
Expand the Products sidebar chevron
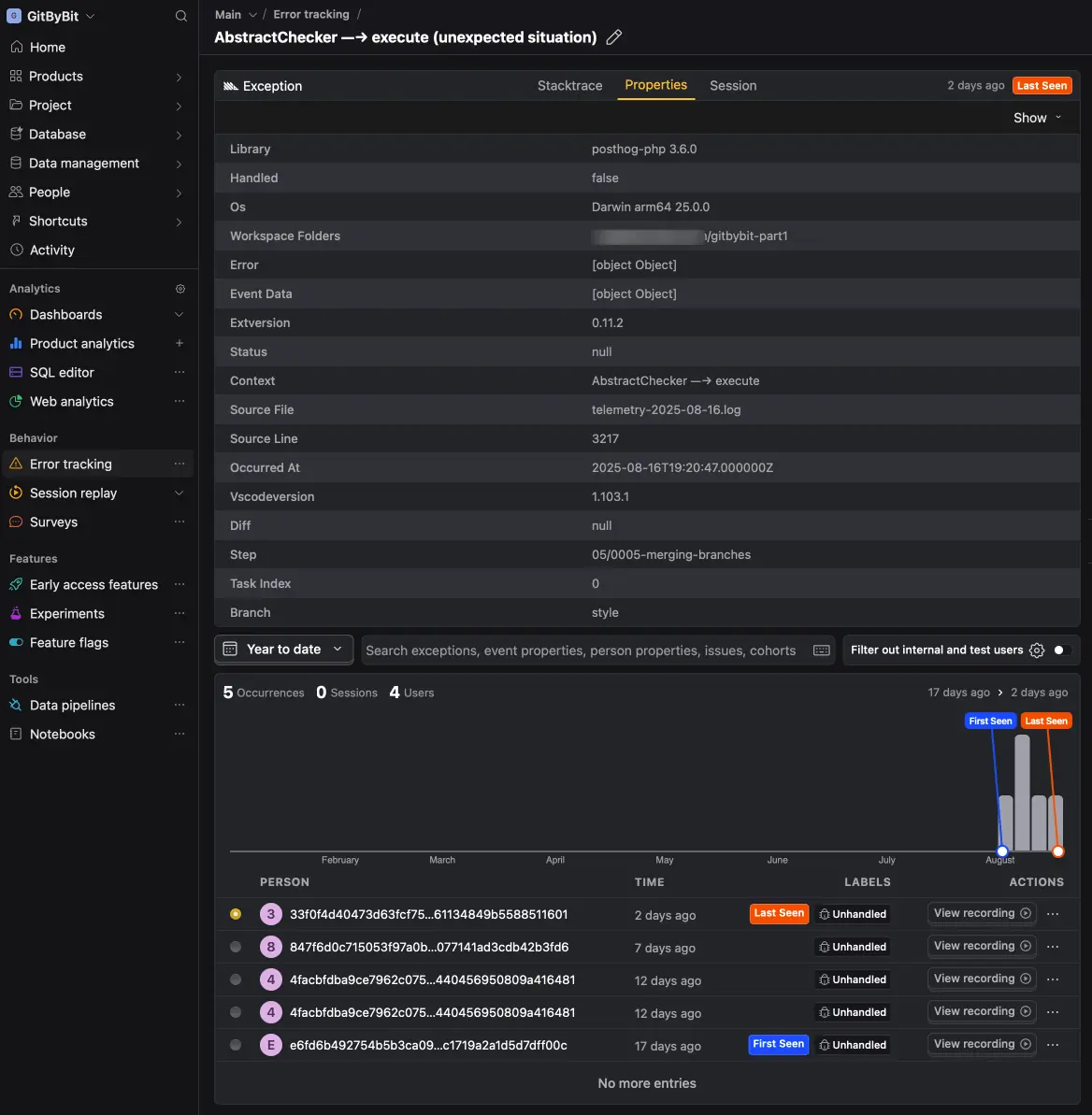179,77
